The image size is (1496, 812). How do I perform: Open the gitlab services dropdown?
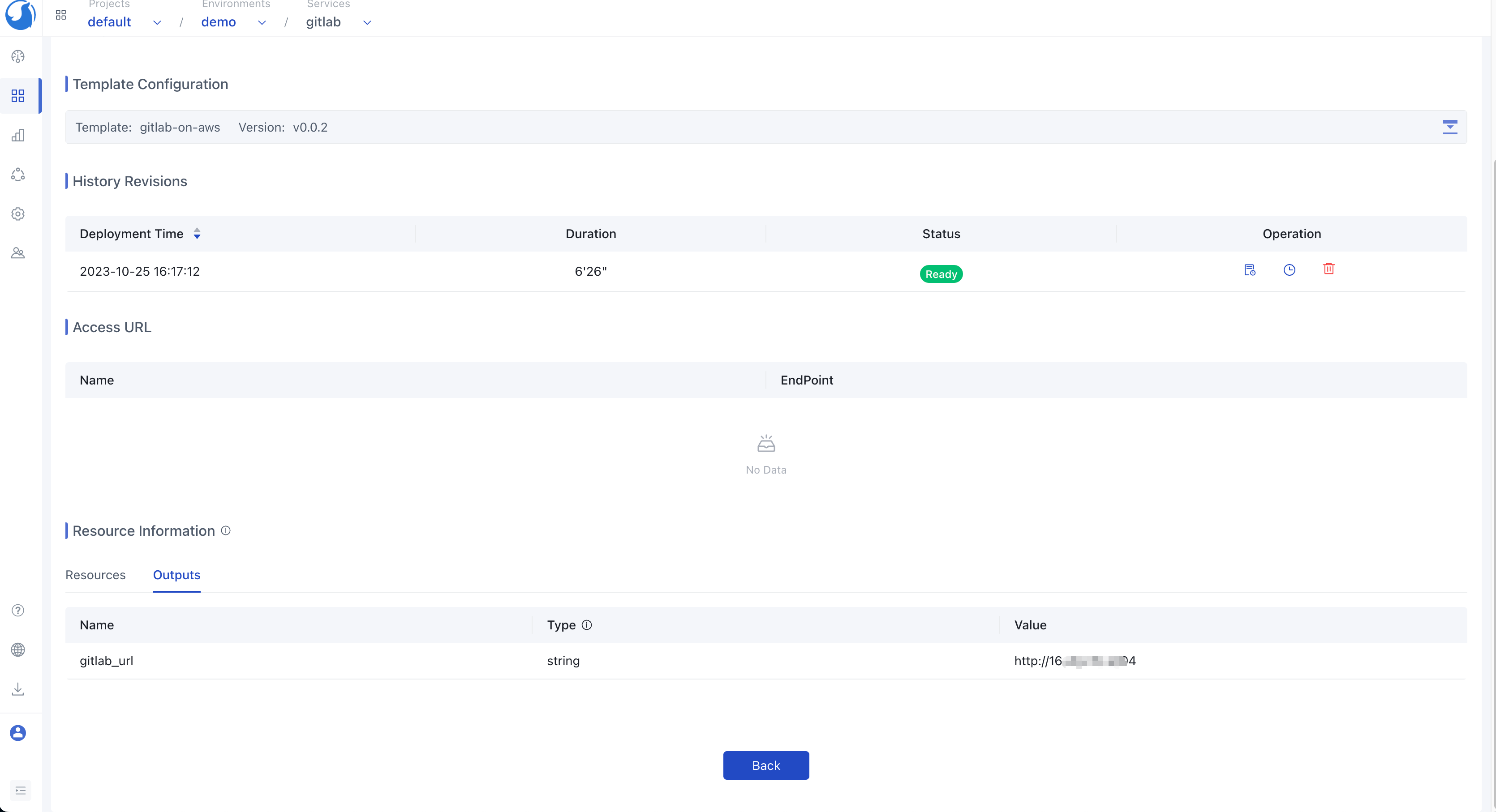[367, 23]
